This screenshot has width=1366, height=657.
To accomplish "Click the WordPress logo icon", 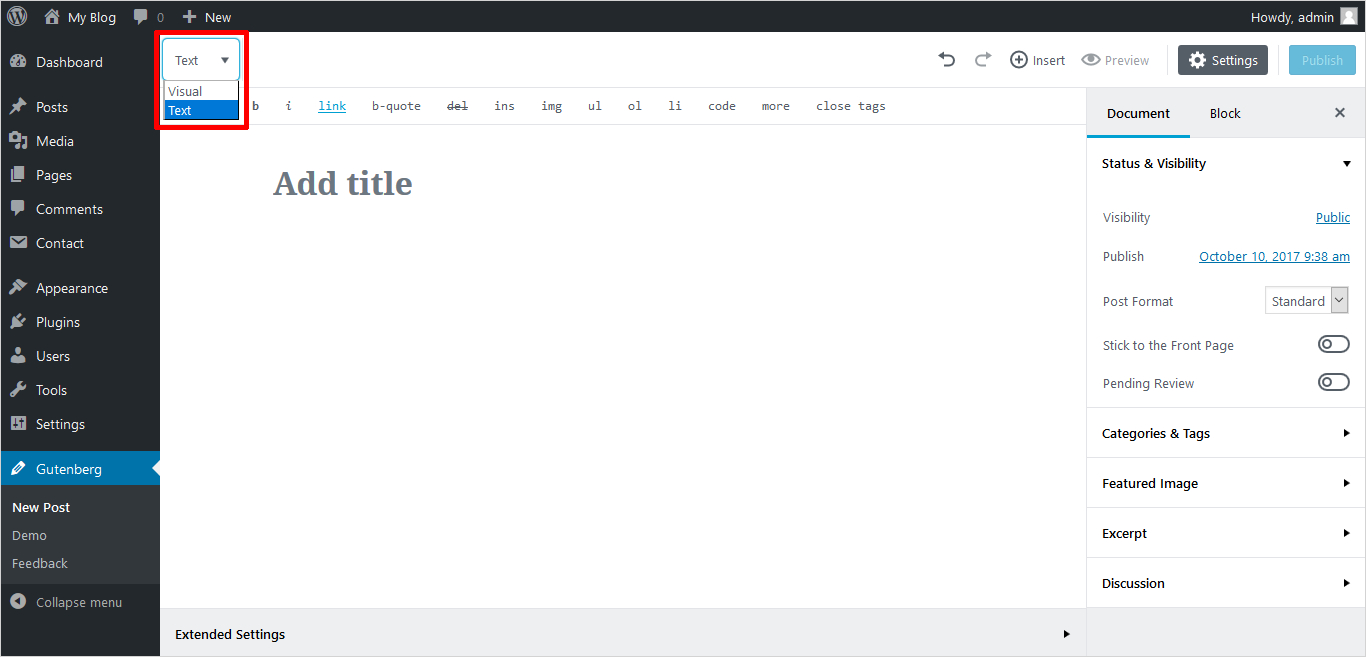I will (17, 16).
